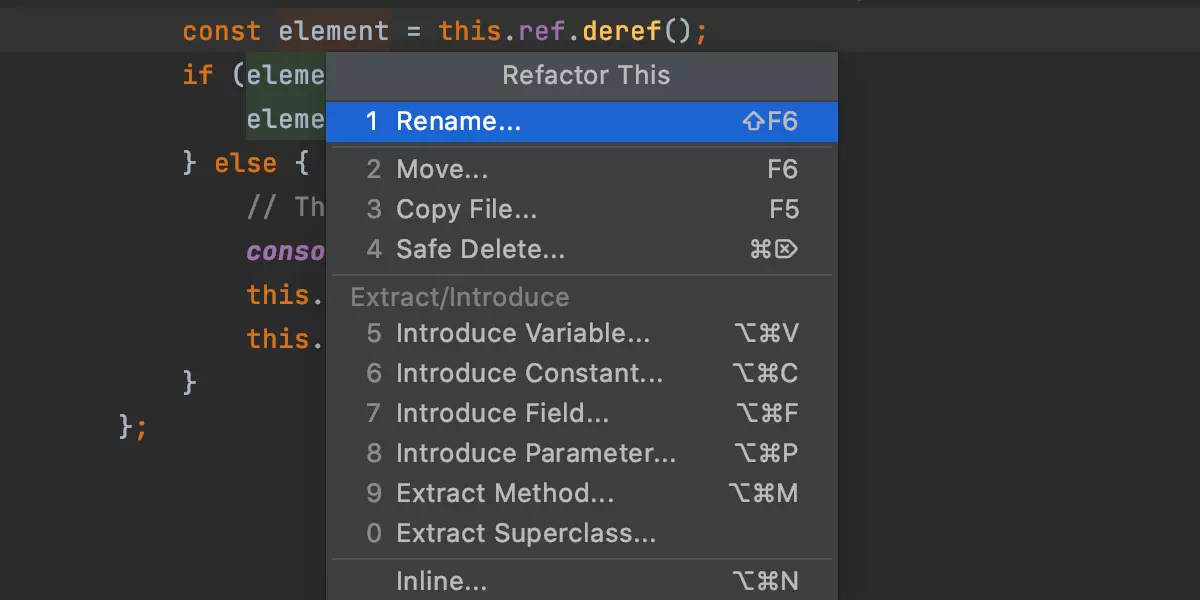Click the Refactor This popup title

click(585, 76)
